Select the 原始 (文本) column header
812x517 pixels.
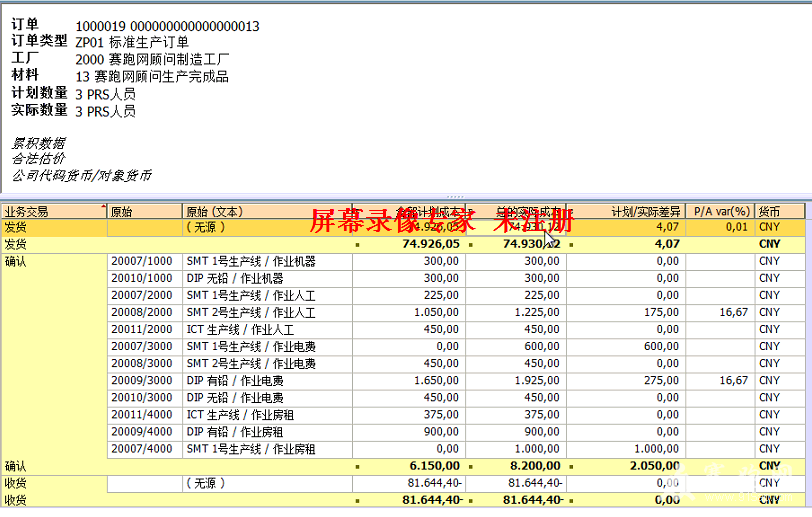point(267,211)
